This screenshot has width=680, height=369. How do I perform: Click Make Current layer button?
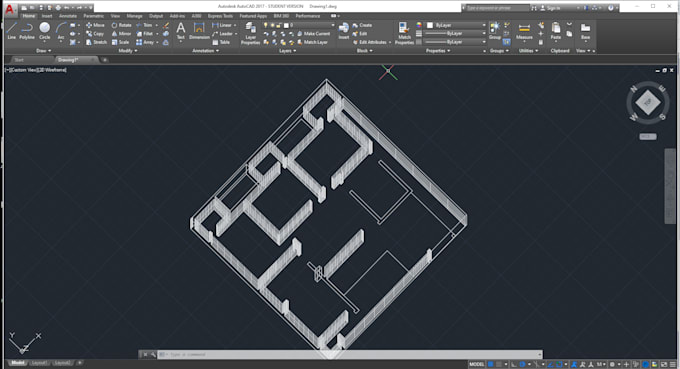(x=314, y=33)
